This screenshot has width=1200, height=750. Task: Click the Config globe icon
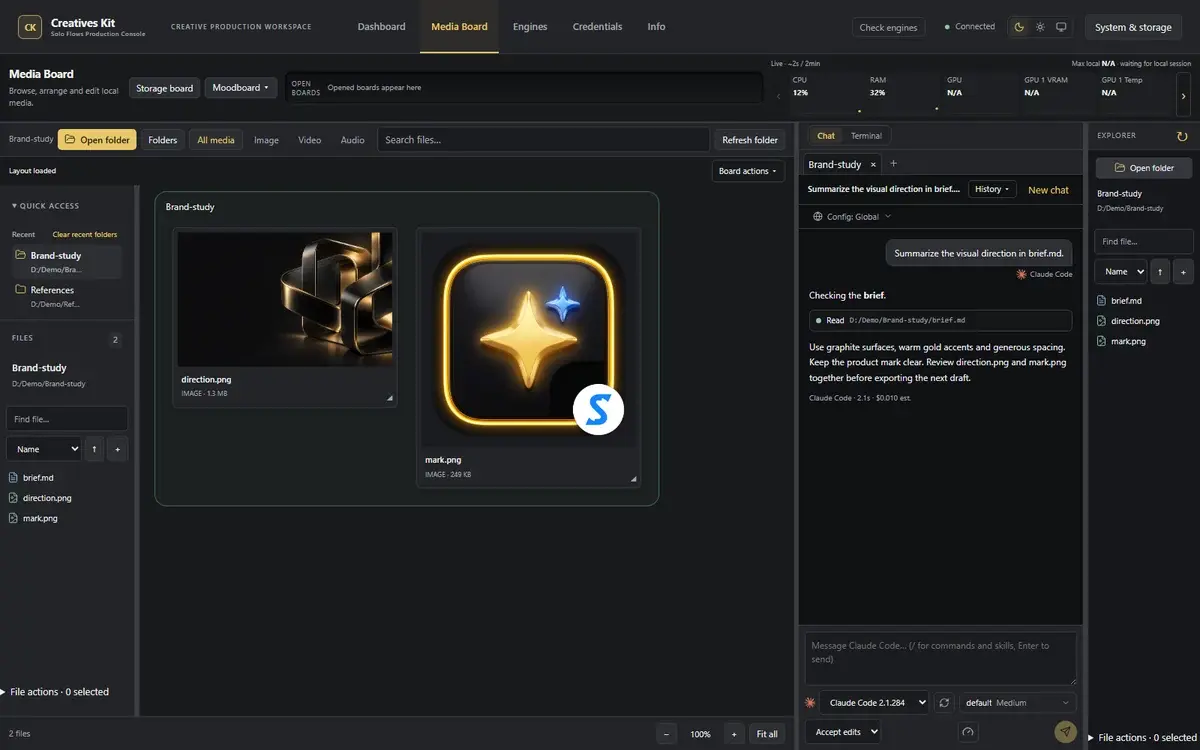(x=818, y=216)
